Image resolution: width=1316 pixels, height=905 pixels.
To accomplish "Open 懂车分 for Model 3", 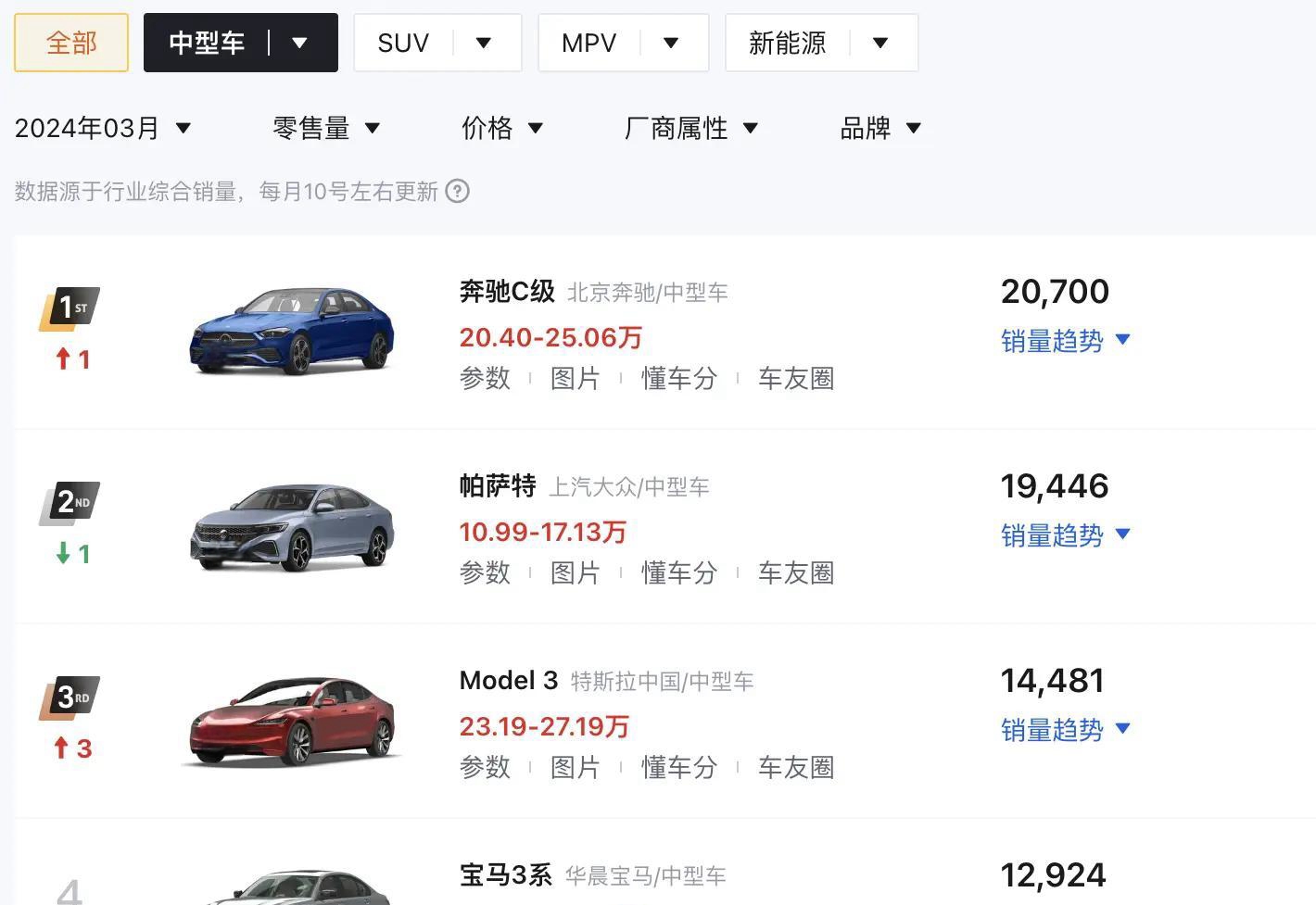I will [679, 767].
